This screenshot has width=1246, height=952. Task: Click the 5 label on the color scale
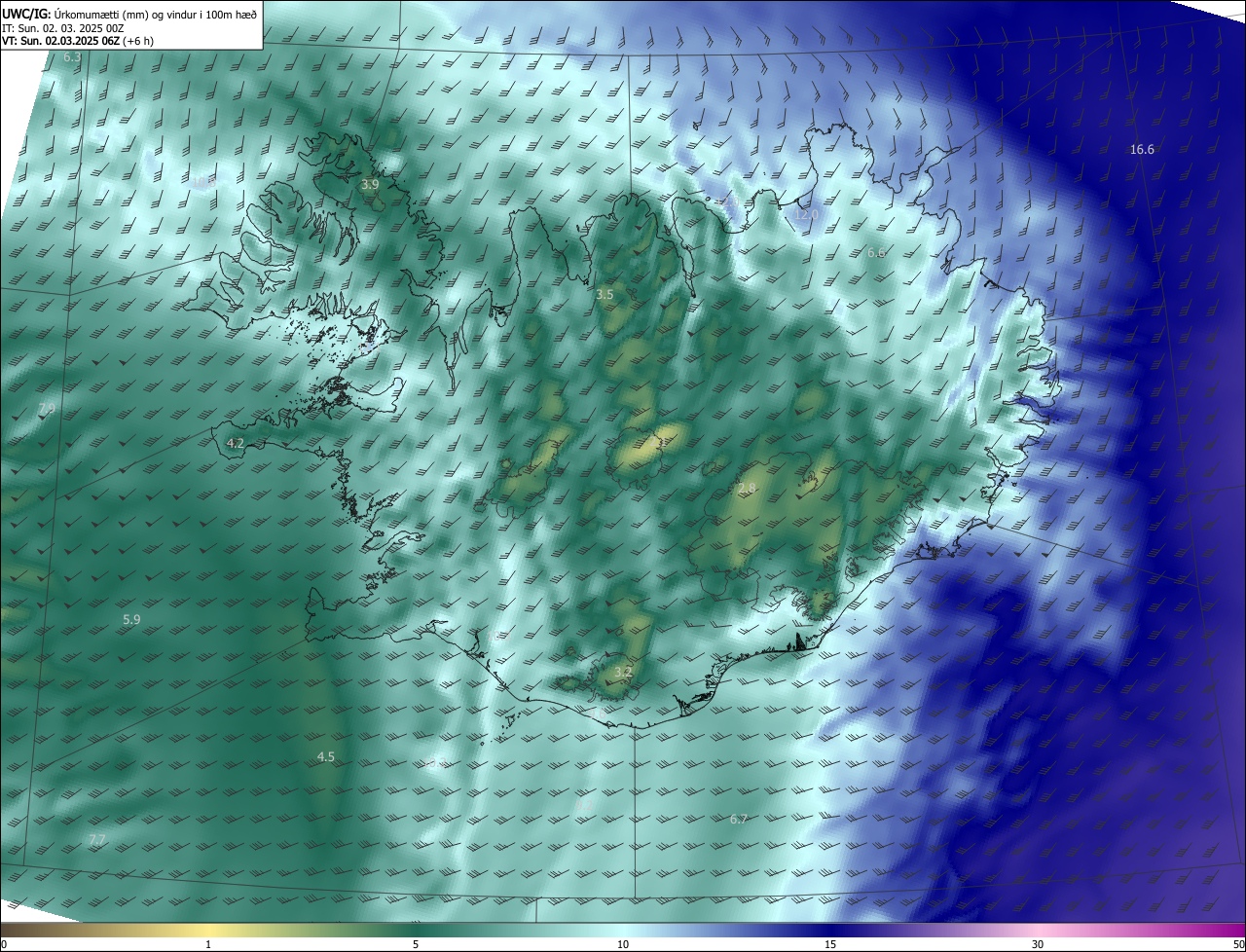click(x=416, y=944)
